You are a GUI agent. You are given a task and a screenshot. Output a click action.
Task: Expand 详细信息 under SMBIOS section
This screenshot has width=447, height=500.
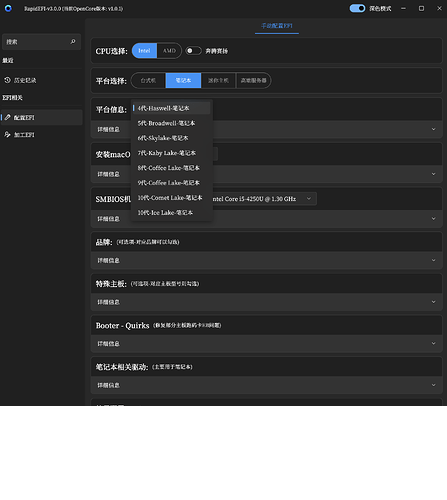click(266, 219)
